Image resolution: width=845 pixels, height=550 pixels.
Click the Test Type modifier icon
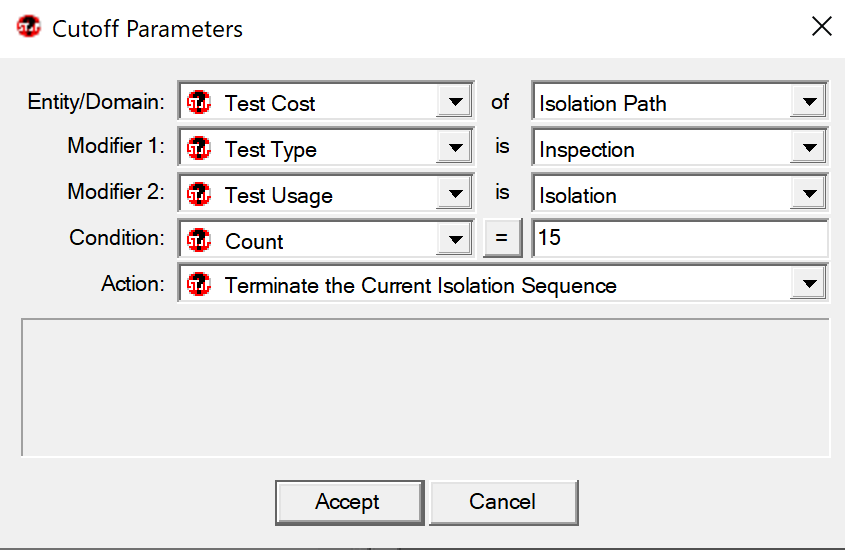199,148
